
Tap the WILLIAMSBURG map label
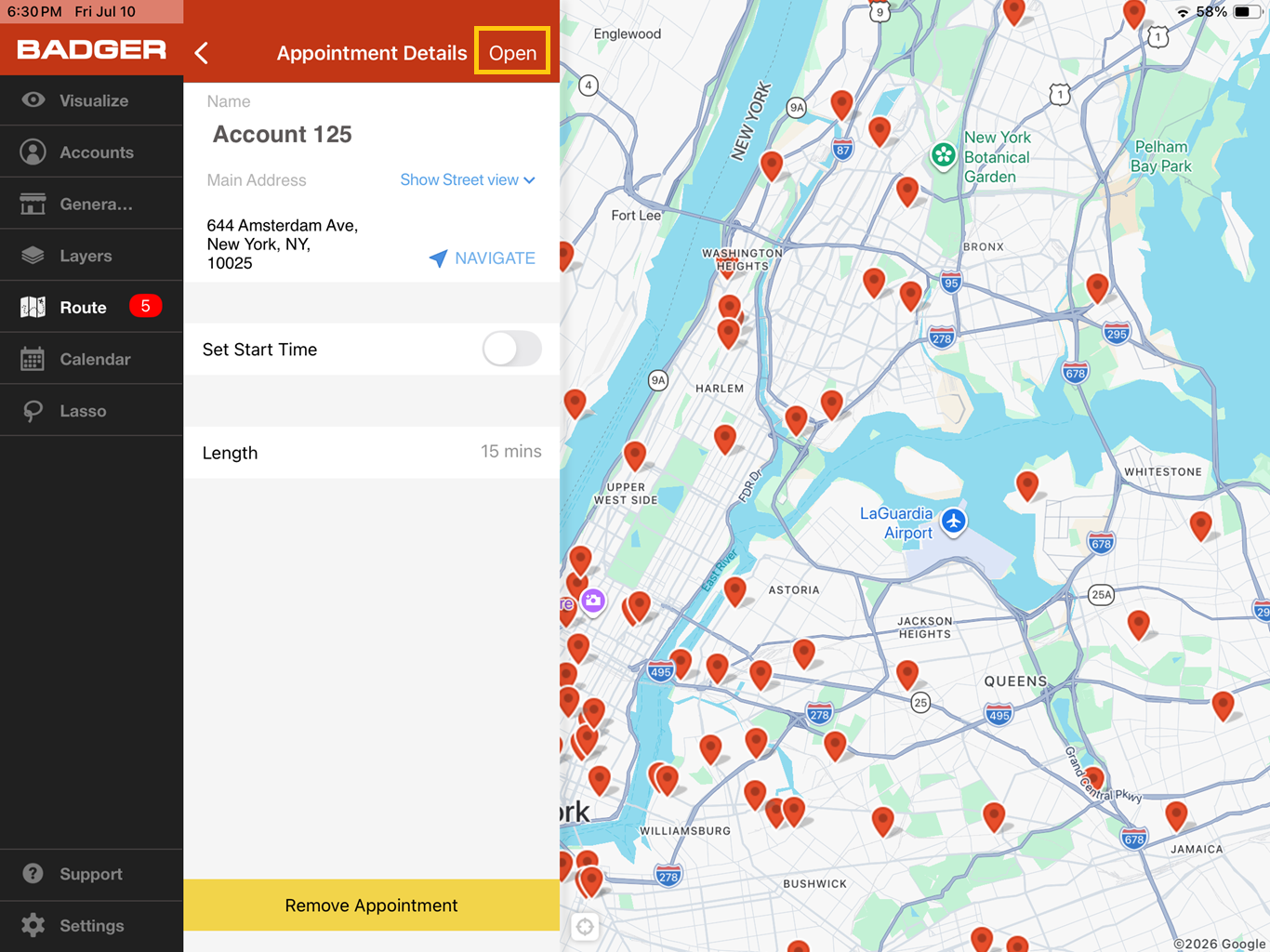click(x=685, y=830)
